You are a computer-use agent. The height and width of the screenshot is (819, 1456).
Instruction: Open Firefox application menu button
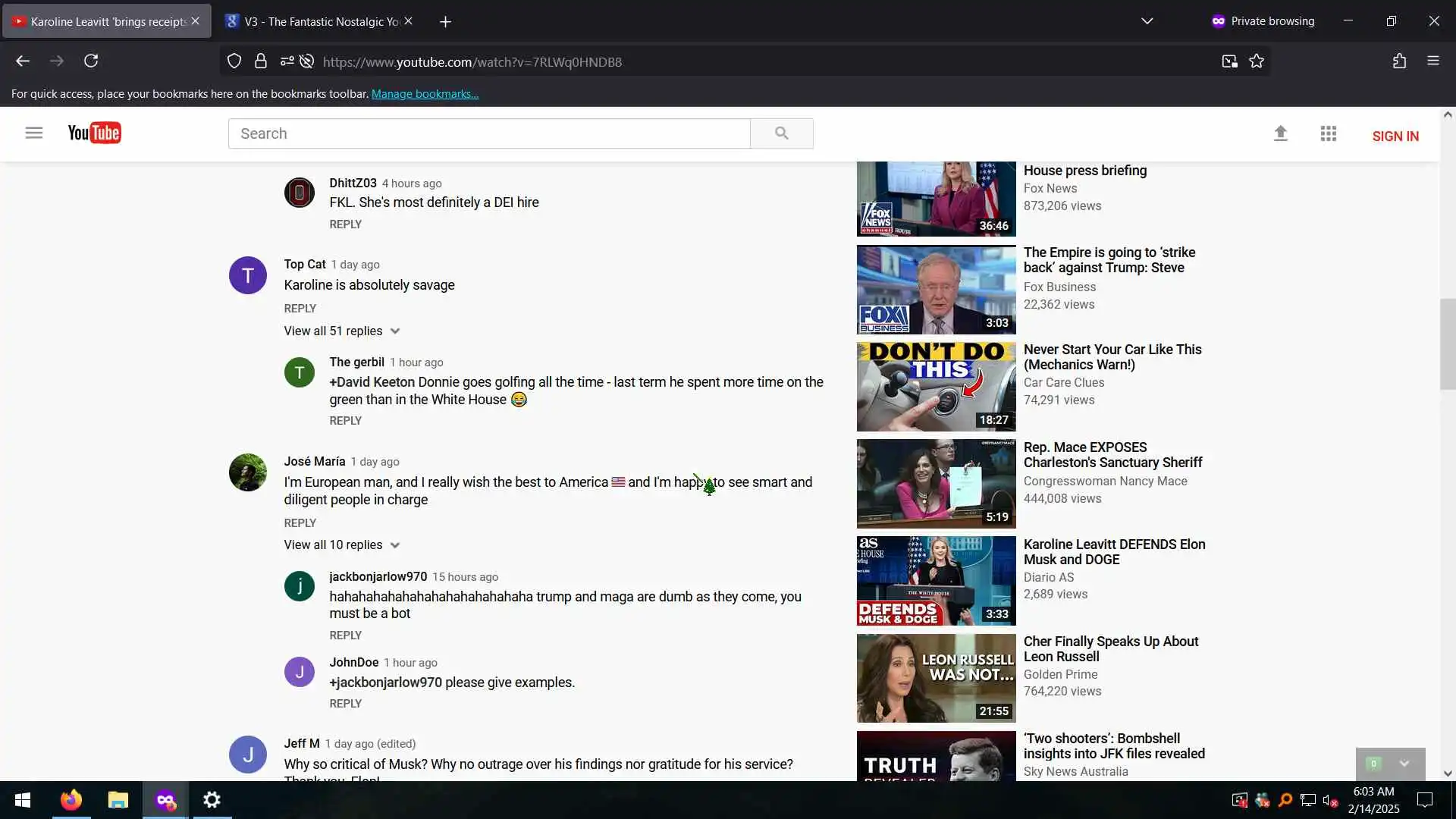[x=1432, y=61]
